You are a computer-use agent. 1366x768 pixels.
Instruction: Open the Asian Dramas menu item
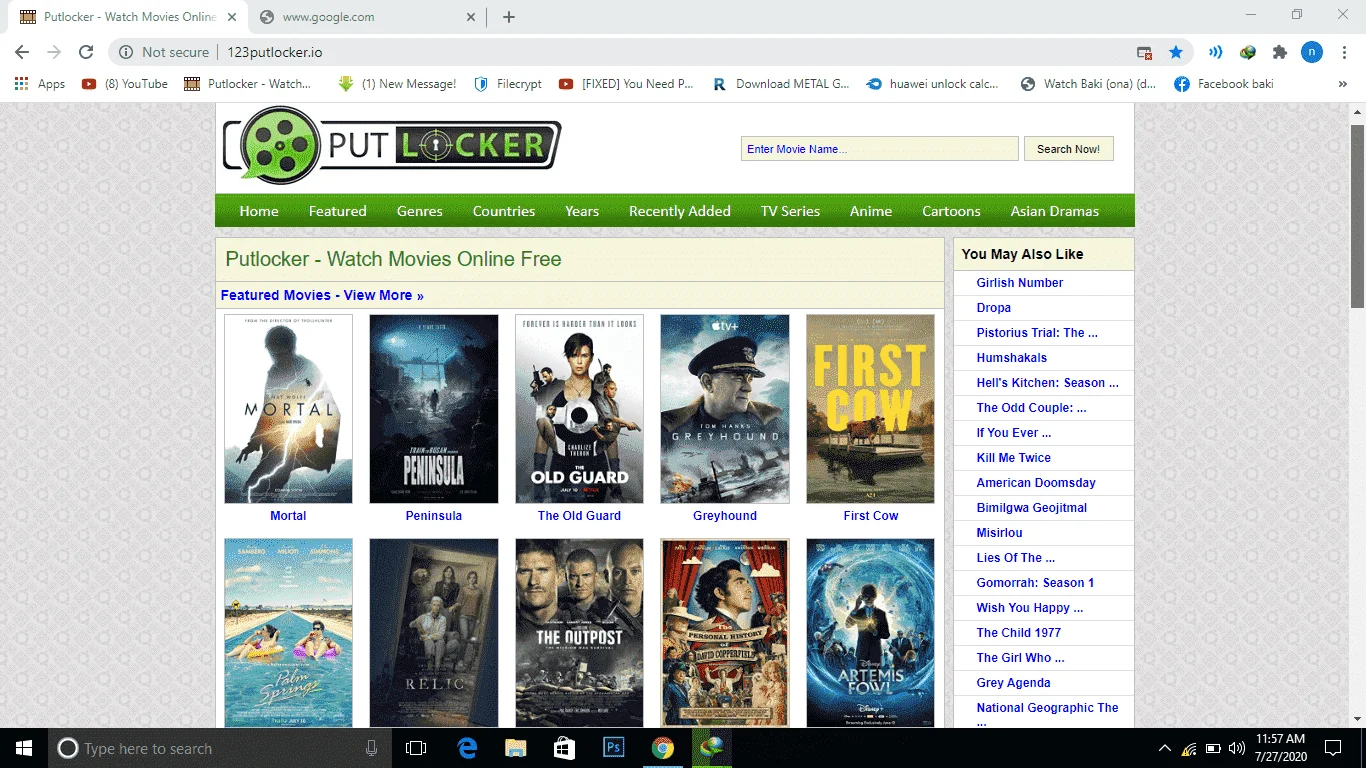[x=1055, y=211]
